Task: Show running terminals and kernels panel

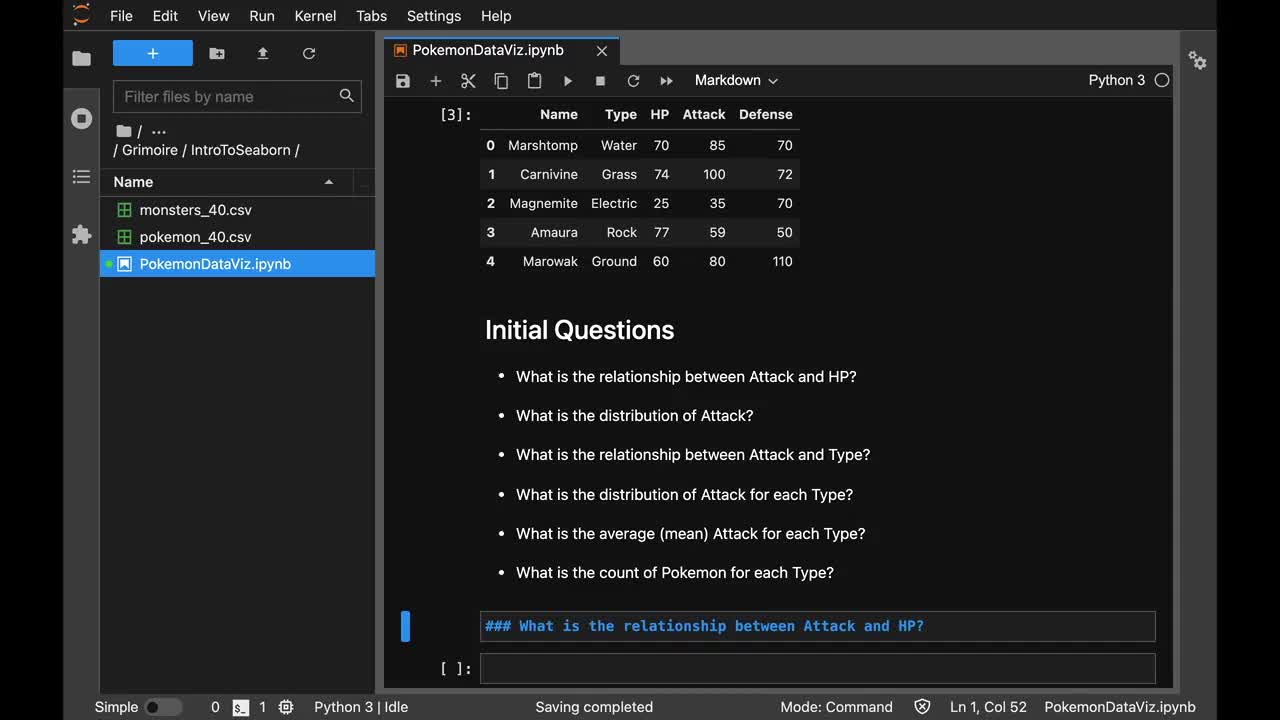Action: coord(82,119)
